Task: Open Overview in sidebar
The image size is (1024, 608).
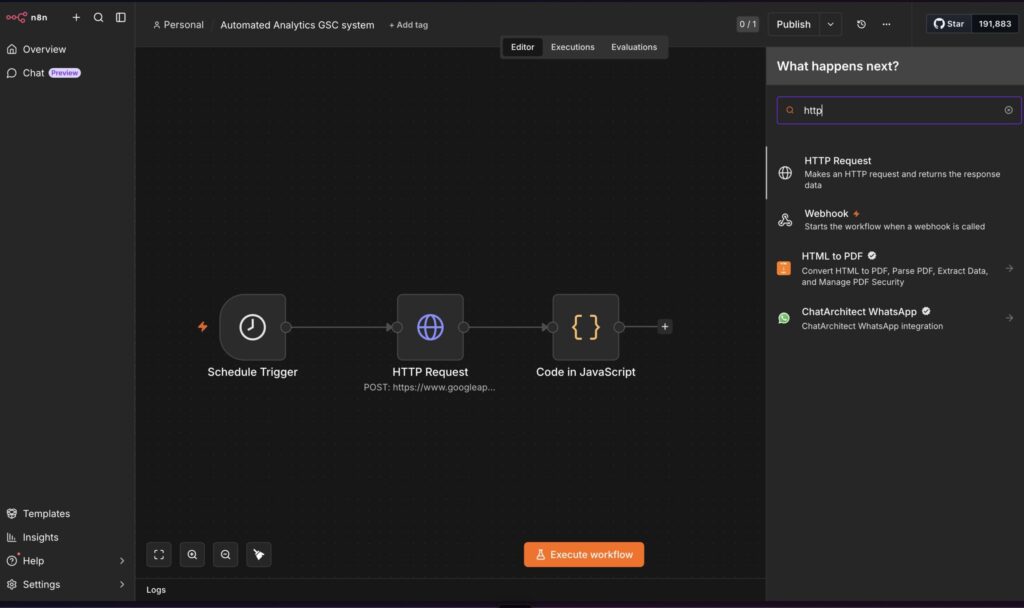Action: pyautogui.click(x=44, y=49)
